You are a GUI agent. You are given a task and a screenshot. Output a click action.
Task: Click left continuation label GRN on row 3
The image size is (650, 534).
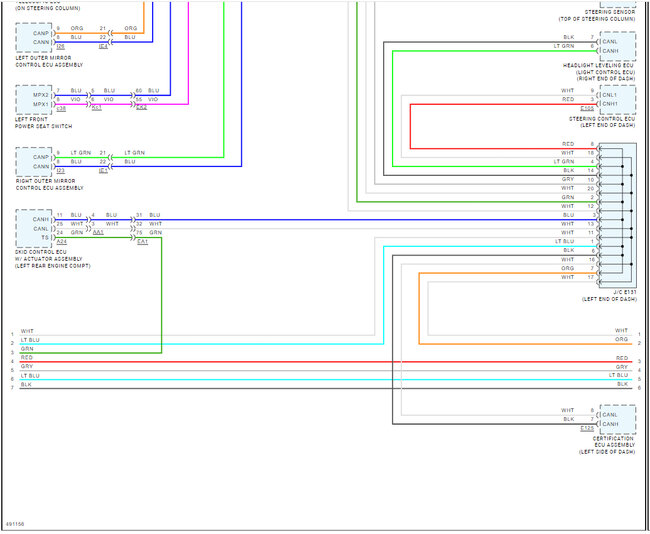point(27,349)
